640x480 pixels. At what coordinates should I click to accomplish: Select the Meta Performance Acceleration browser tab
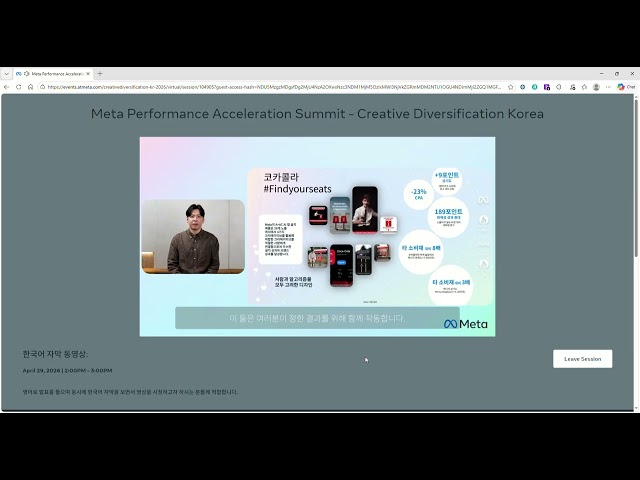(53, 74)
